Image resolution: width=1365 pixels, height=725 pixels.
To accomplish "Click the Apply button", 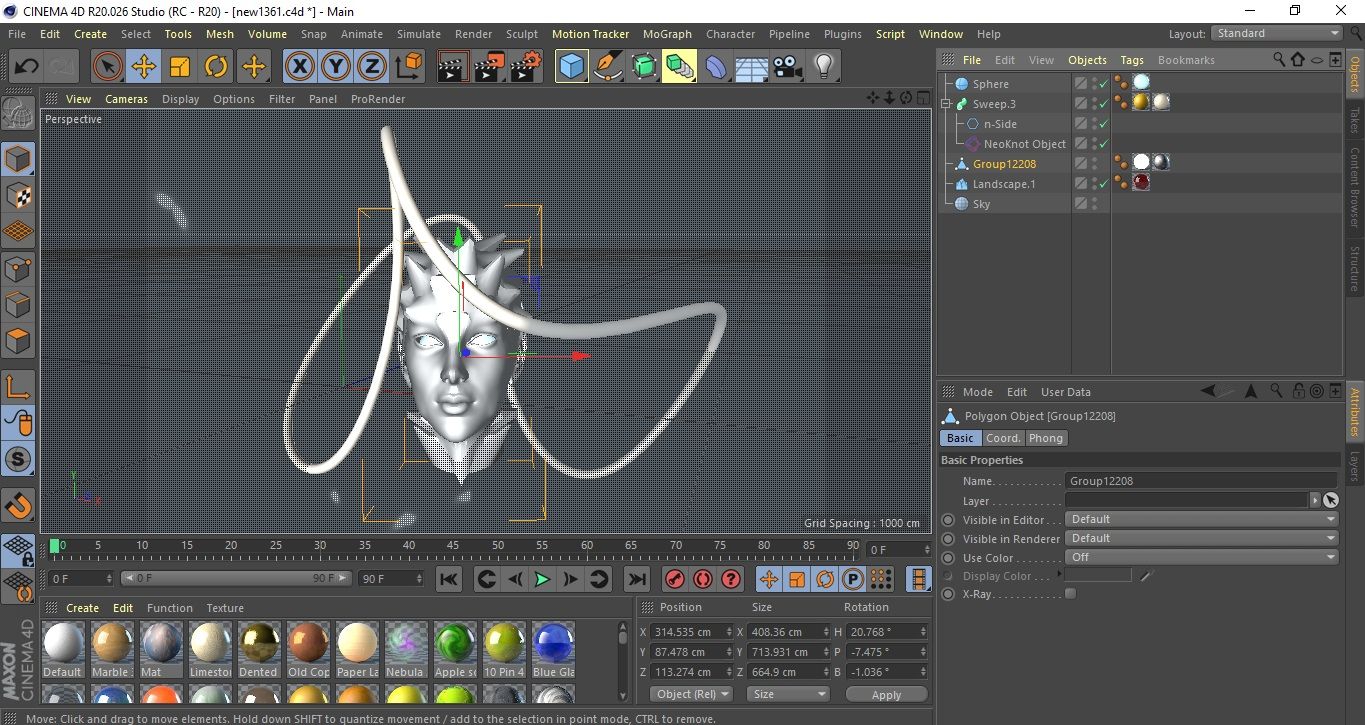I will 886,694.
